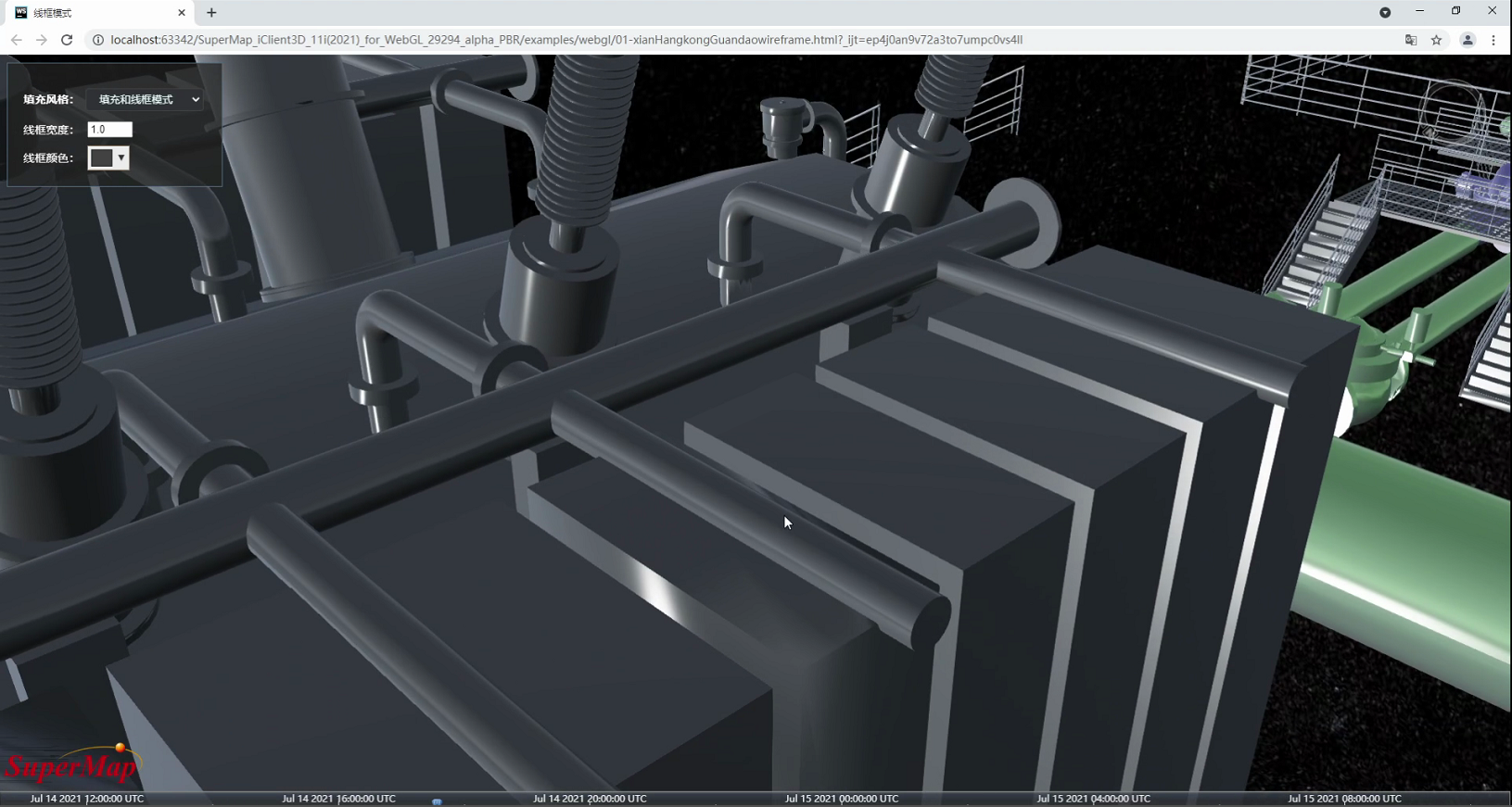Select the 线框模式 browser tab
This screenshot has width=1512, height=807.
[x=93, y=13]
